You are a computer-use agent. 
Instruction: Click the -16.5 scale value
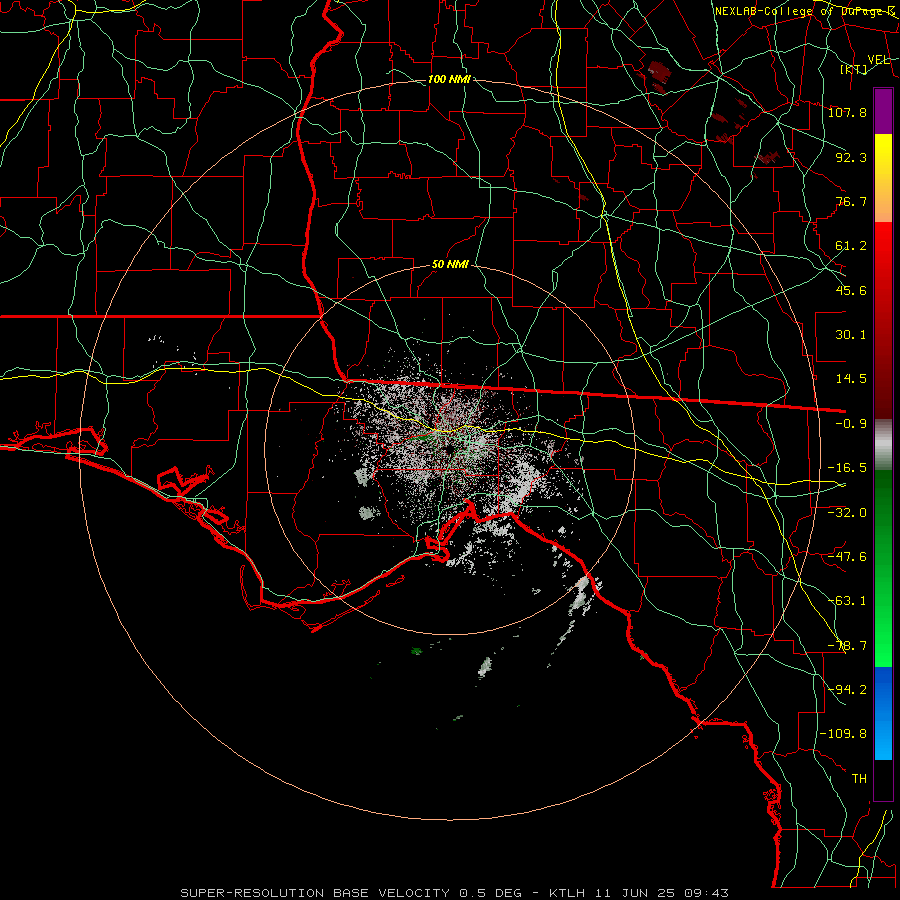(x=847, y=468)
